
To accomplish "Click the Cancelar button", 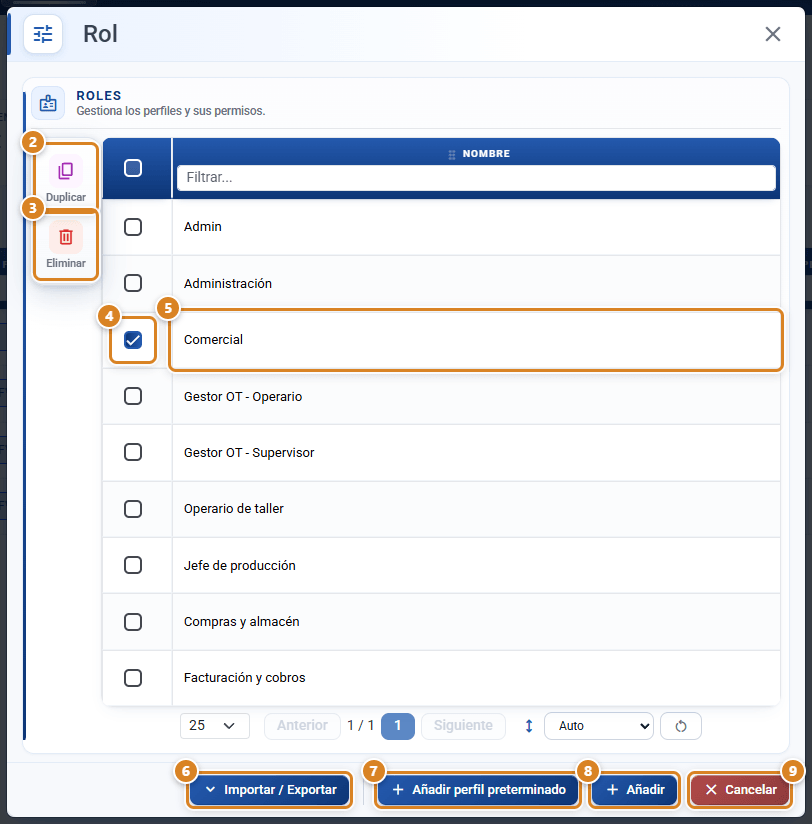I will coord(741,789).
